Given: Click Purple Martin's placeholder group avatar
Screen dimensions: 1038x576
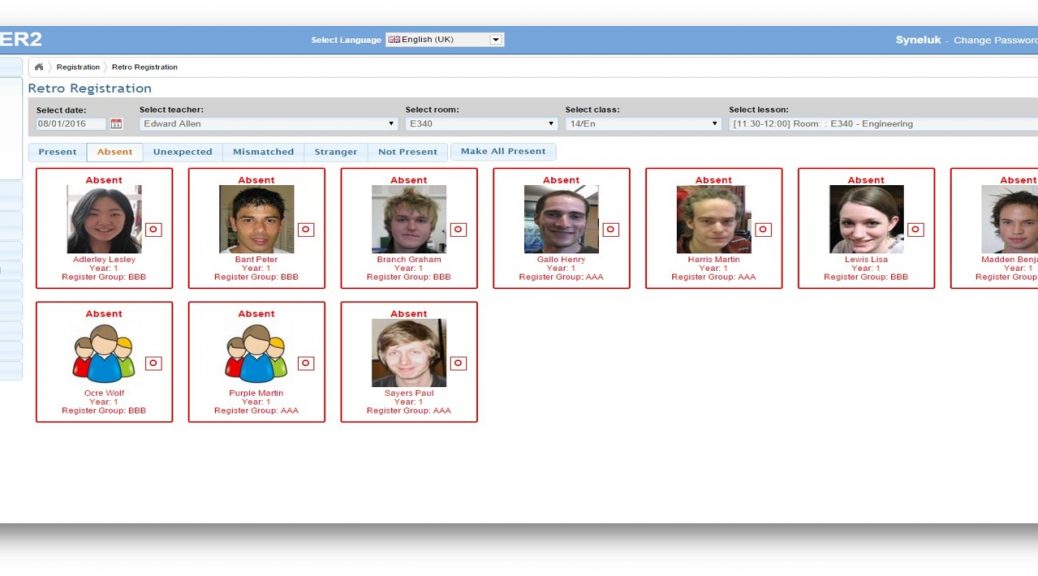Looking at the screenshot, I should coord(256,353).
